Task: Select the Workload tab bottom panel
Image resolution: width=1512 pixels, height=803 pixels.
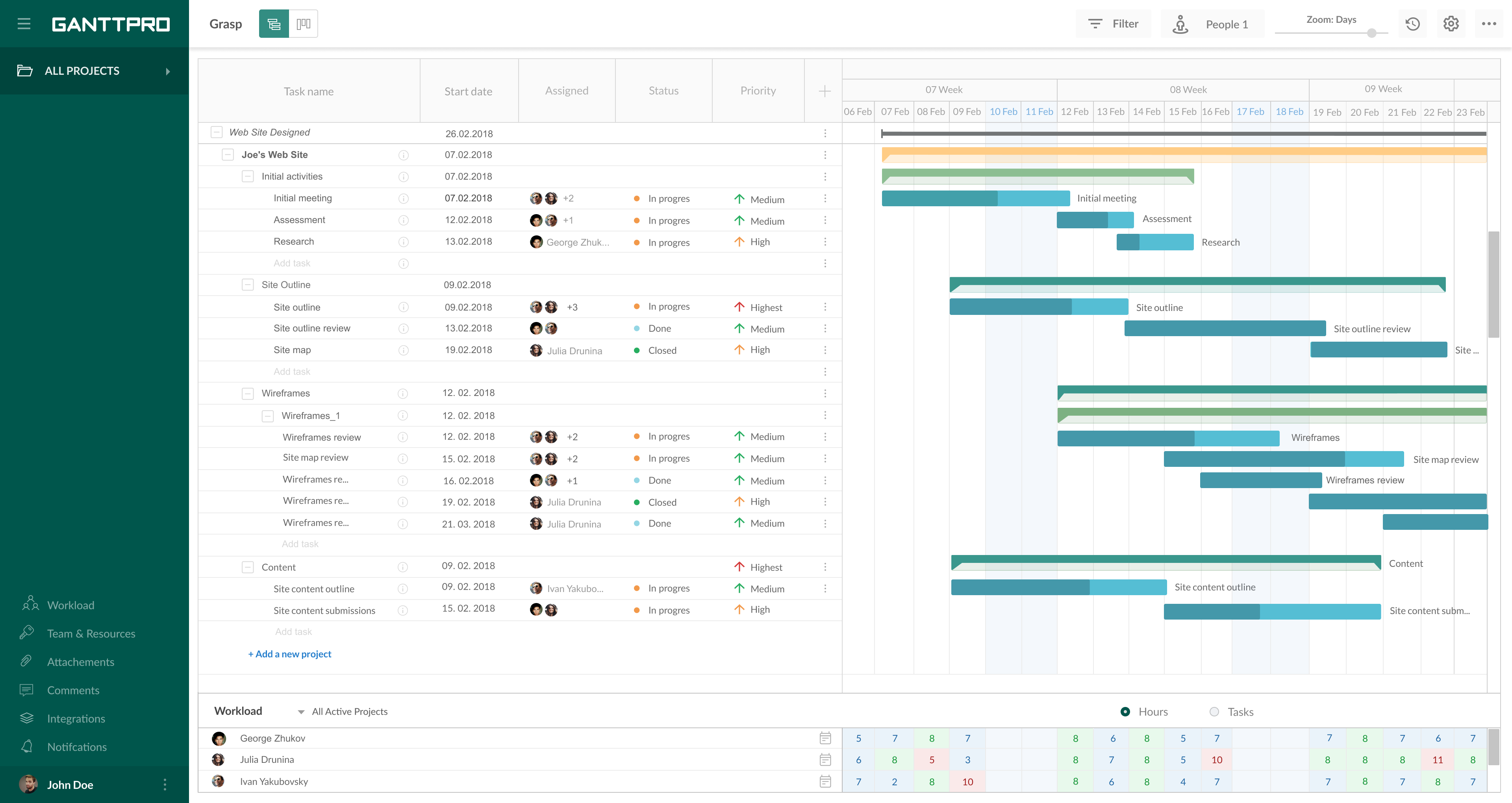Action: (238, 711)
